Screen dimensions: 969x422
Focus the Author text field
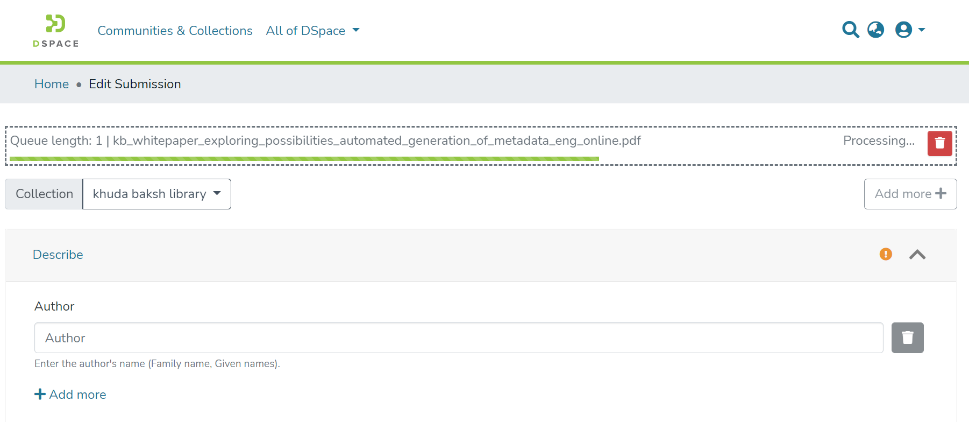coord(458,338)
